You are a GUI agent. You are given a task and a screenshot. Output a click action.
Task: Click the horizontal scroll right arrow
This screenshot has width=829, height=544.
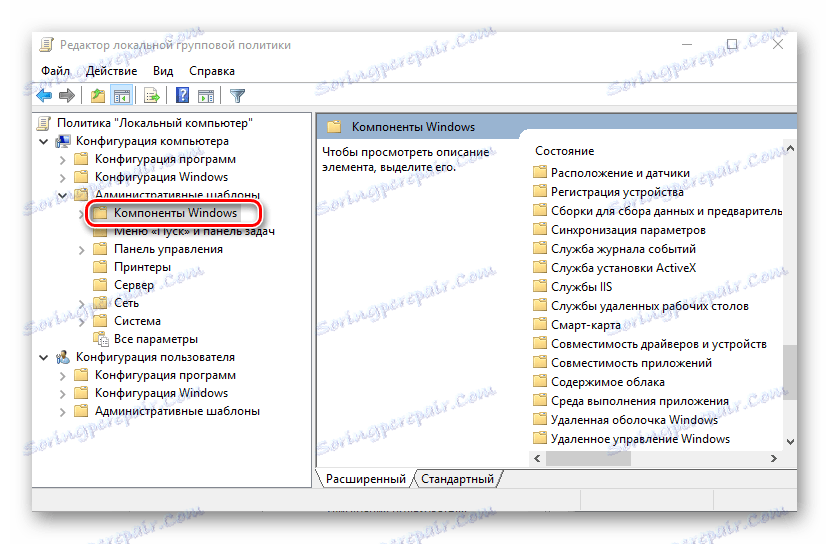click(773, 458)
